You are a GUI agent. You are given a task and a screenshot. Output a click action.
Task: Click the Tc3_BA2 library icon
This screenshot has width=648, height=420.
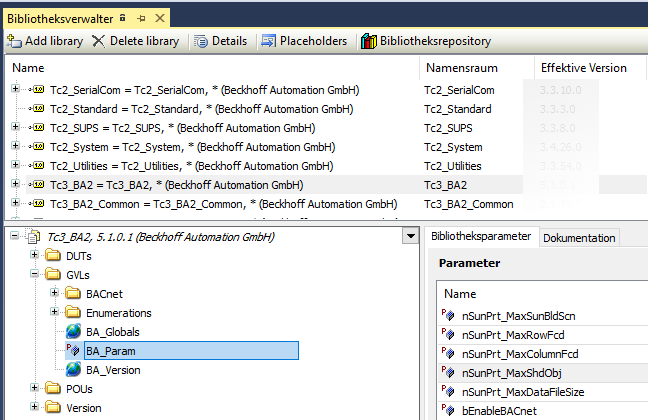click(x=37, y=184)
